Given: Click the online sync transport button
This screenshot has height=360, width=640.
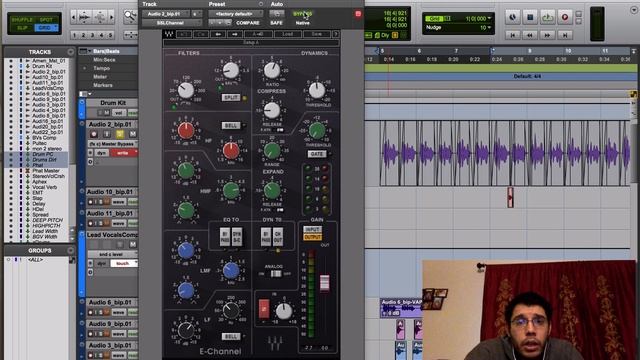Looking at the screenshot, I should 512,17.
